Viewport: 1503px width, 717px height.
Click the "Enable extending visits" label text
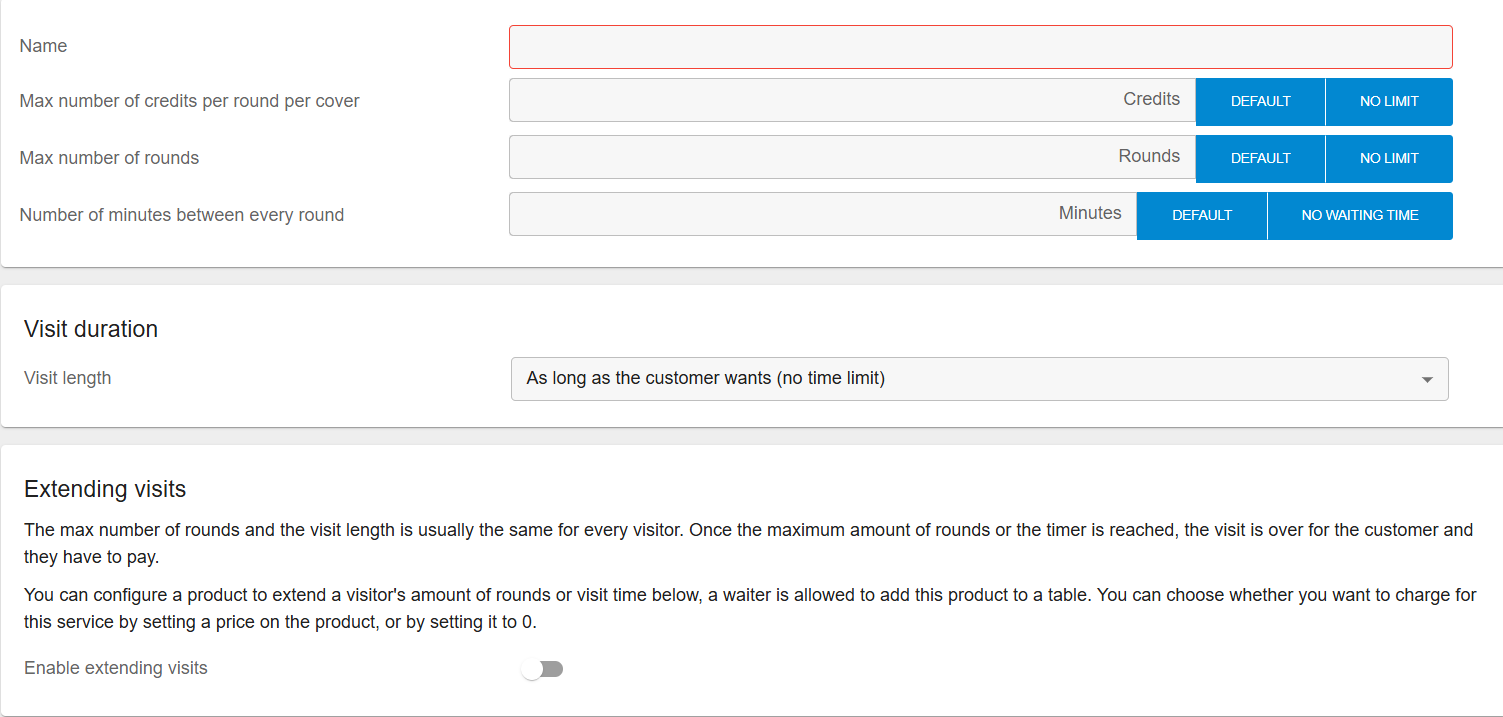[116, 668]
